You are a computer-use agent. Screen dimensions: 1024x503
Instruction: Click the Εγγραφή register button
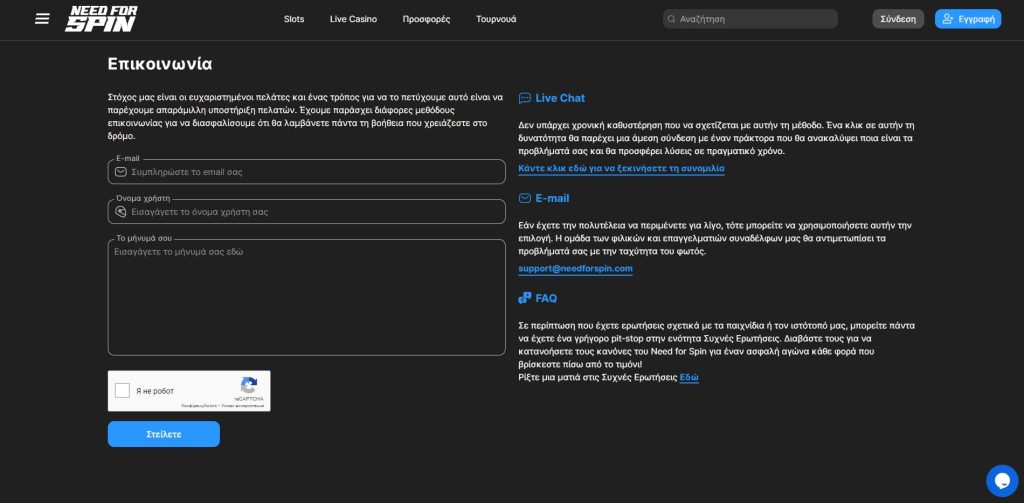point(967,19)
